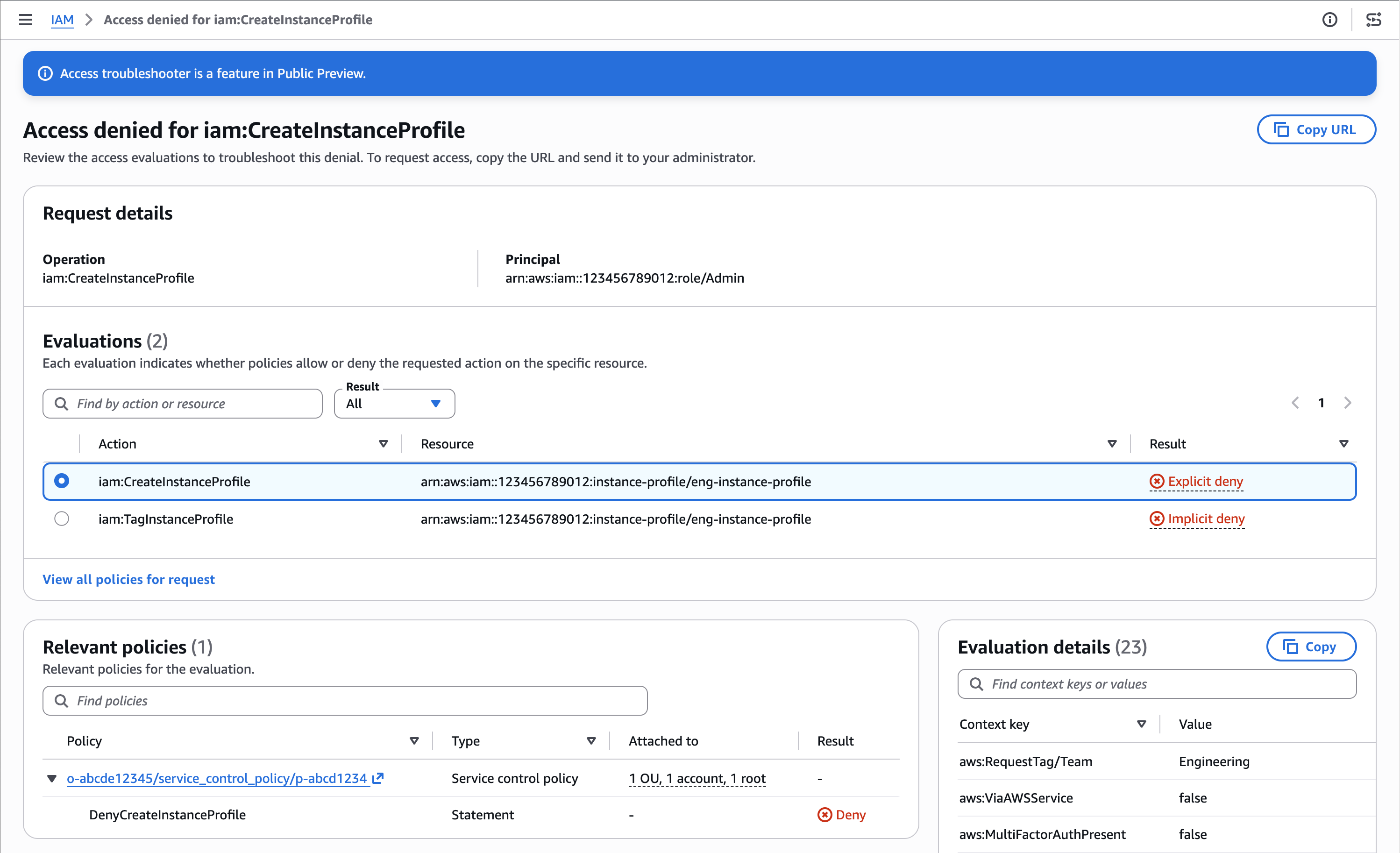Sort evaluations by Action column arrow
This screenshot has height=853, width=1400.
click(384, 444)
